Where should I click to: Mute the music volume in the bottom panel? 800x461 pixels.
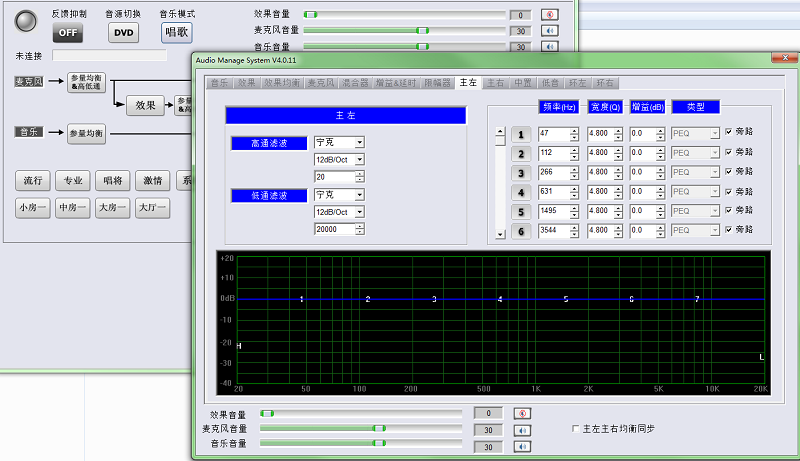point(521,447)
